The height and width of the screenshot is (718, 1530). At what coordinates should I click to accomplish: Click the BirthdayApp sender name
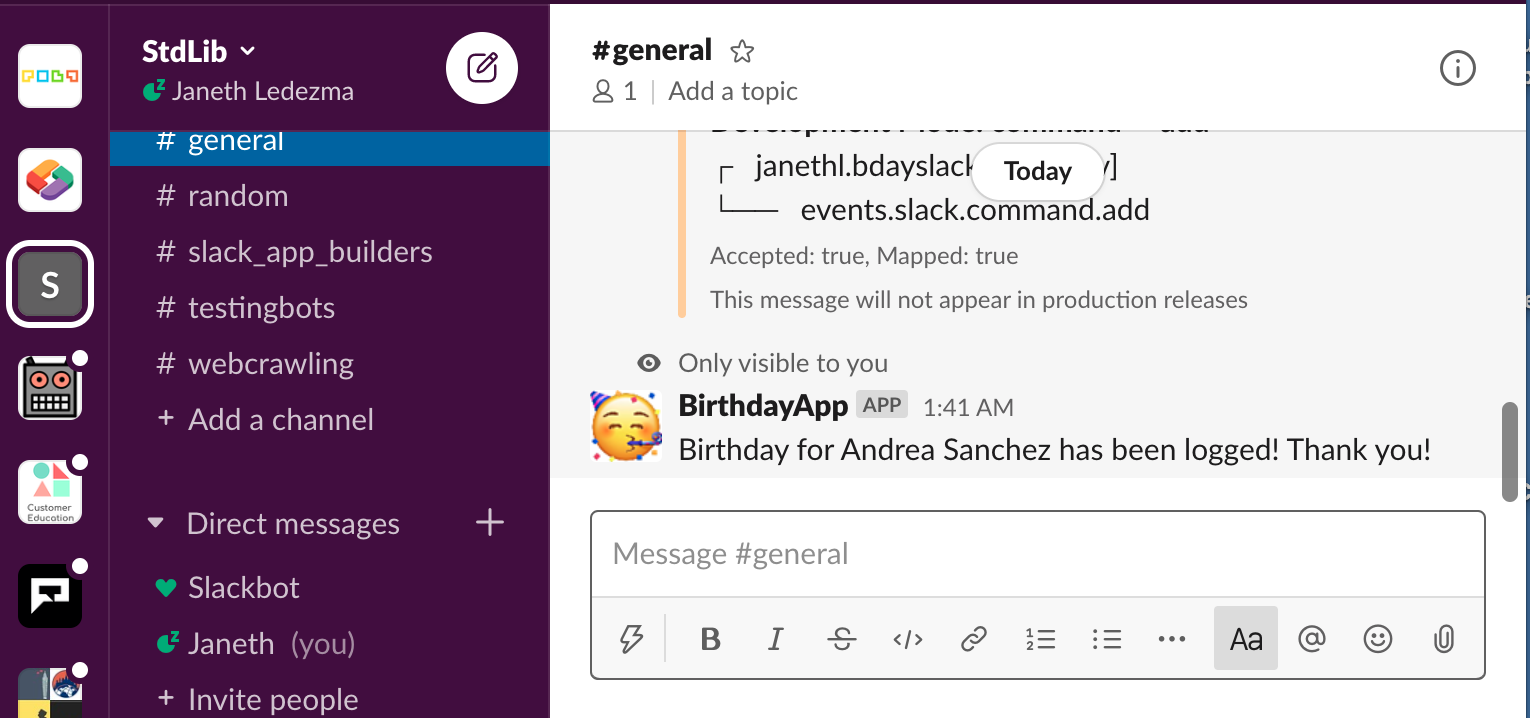pos(763,405)
